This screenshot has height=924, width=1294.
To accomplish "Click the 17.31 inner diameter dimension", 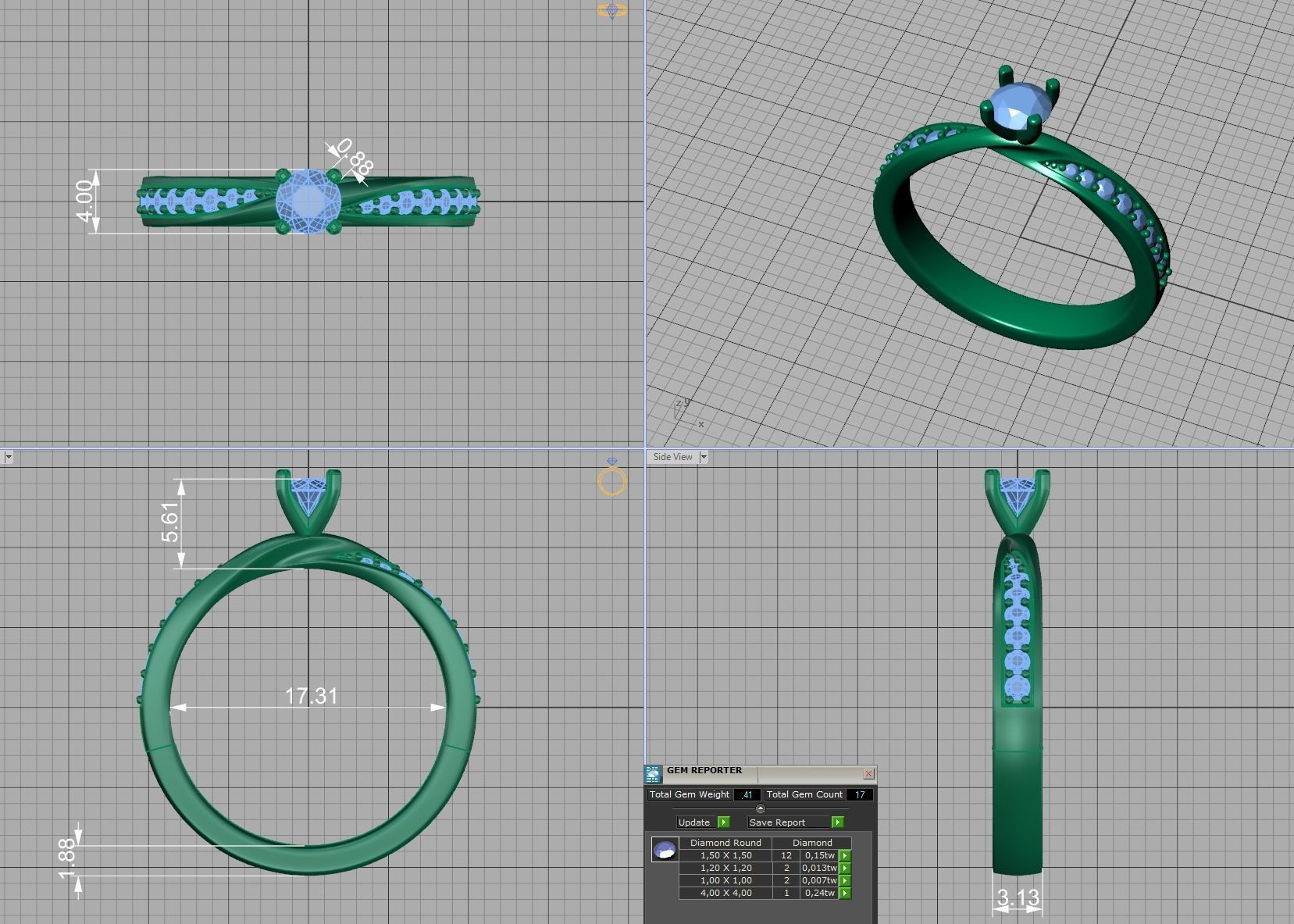I will 311,696.
